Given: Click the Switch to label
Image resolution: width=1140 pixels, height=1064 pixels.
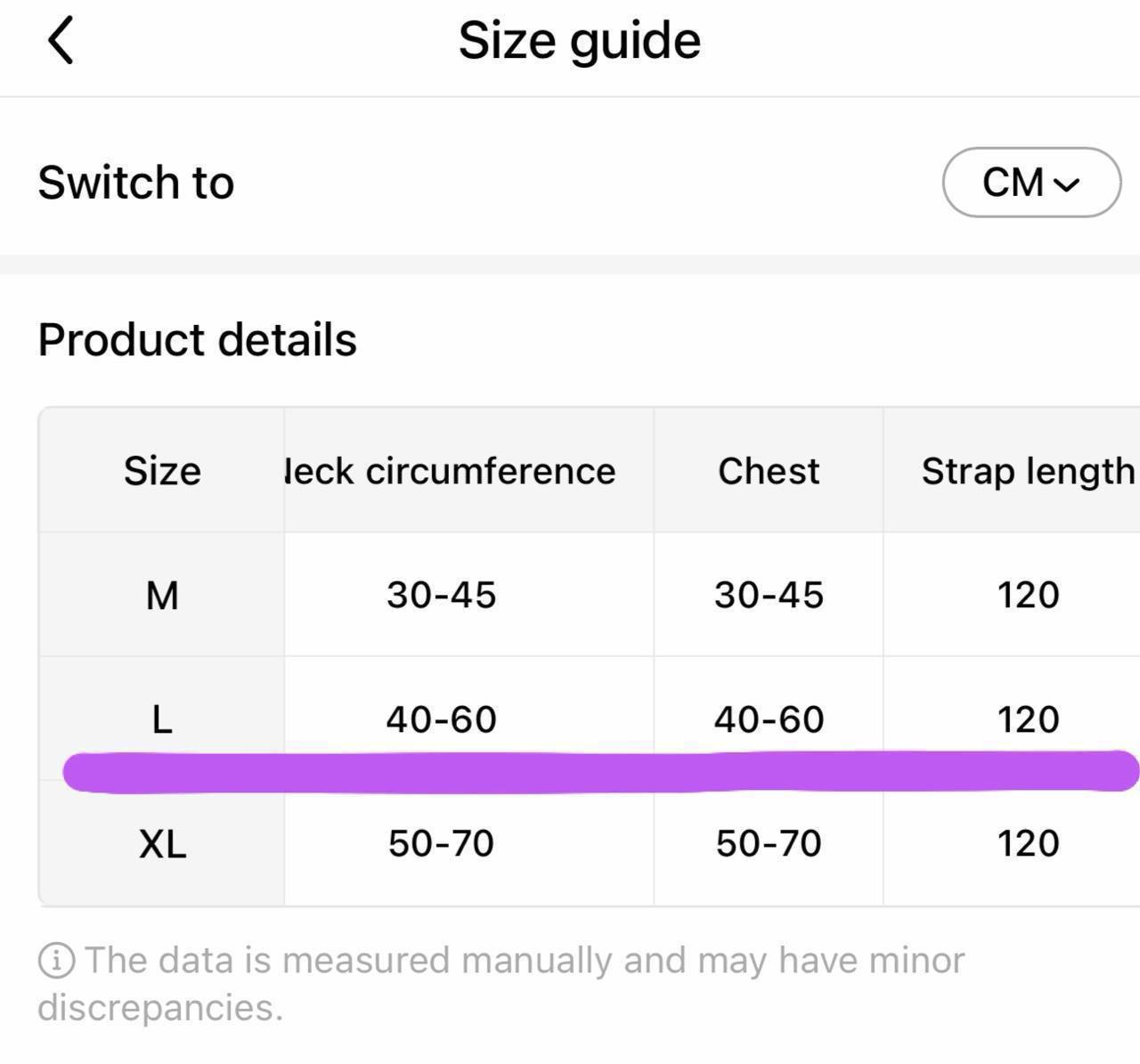Looking at the screenshot, I should click(136, 183).
